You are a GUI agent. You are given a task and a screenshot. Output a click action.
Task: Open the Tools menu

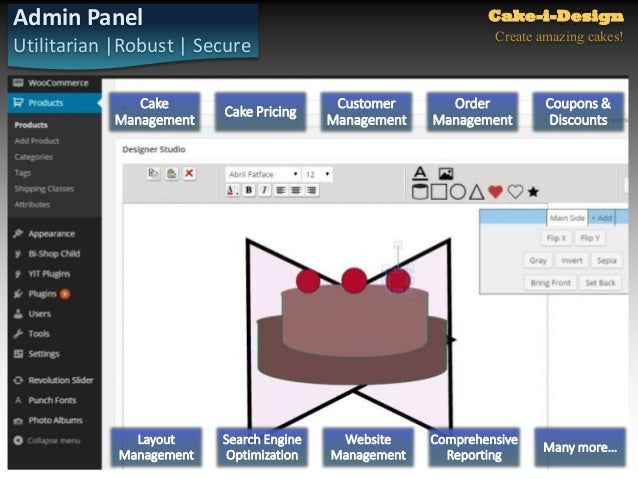(x=55, y=334)
